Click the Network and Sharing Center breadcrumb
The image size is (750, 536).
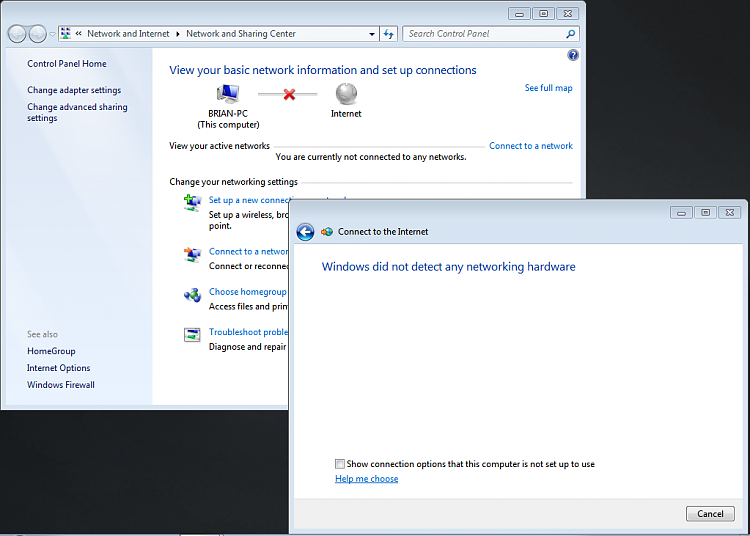pos(241,33)
